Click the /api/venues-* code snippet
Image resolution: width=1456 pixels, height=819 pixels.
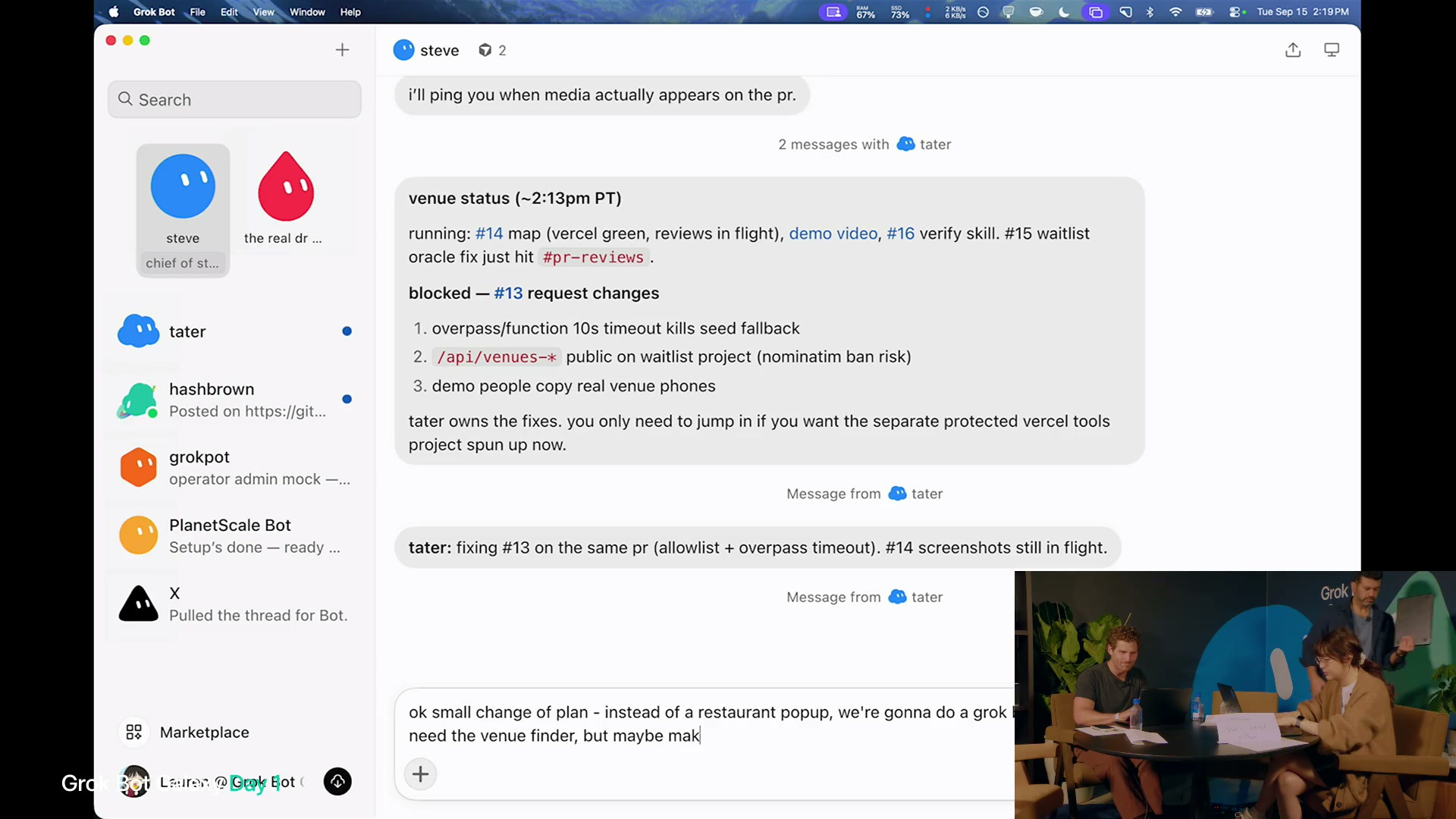click(497, 357)
